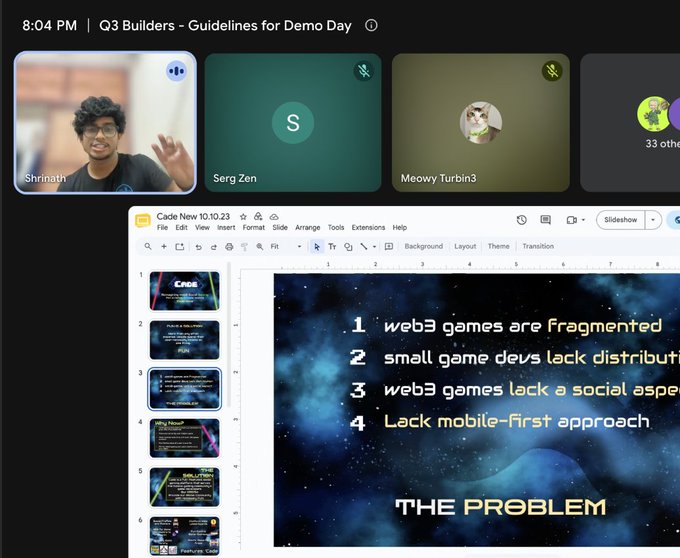
Task: Click the Transition button
Action: point(538,246)
